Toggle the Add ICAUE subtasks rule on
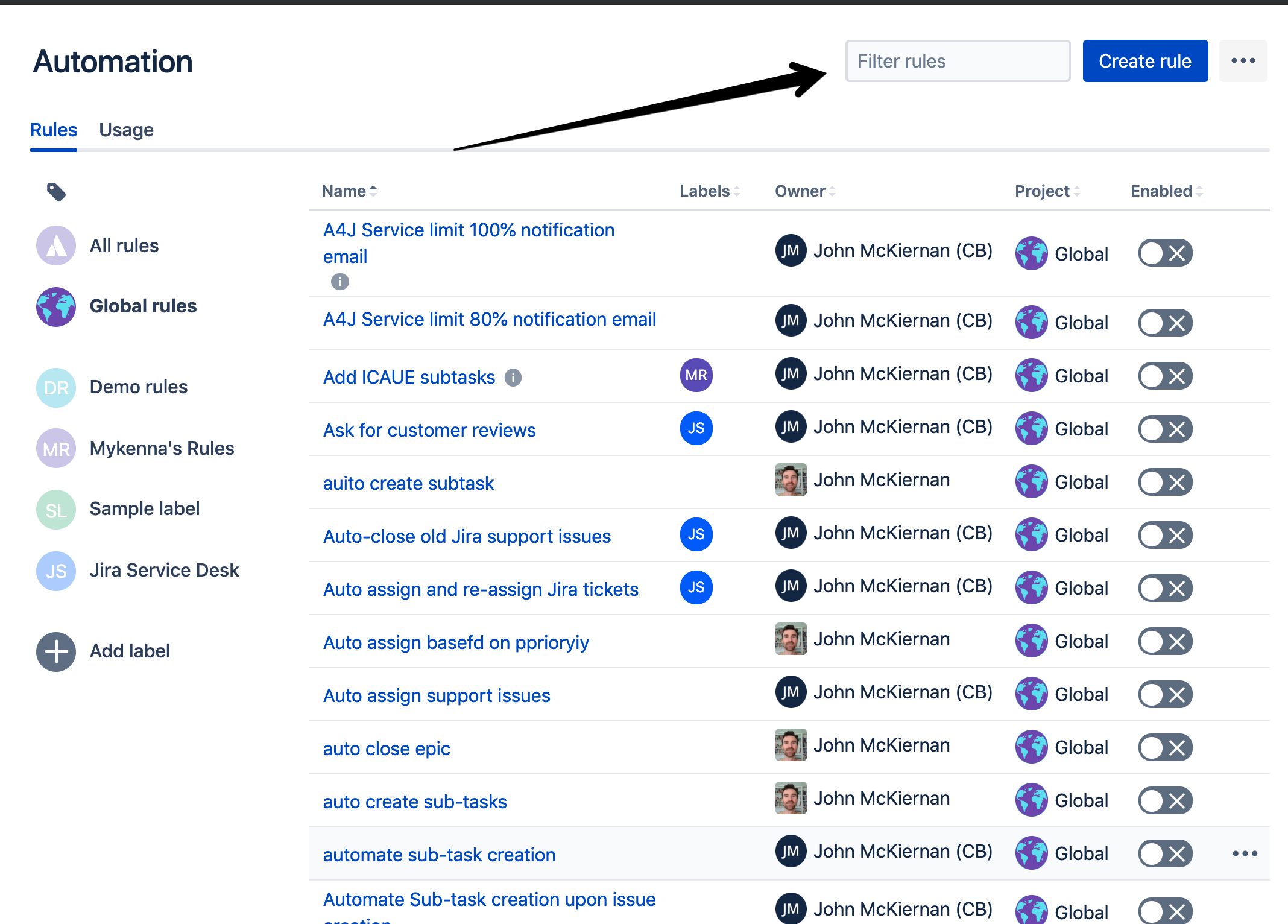1288x924 pixels. (x=1165, y=376)
